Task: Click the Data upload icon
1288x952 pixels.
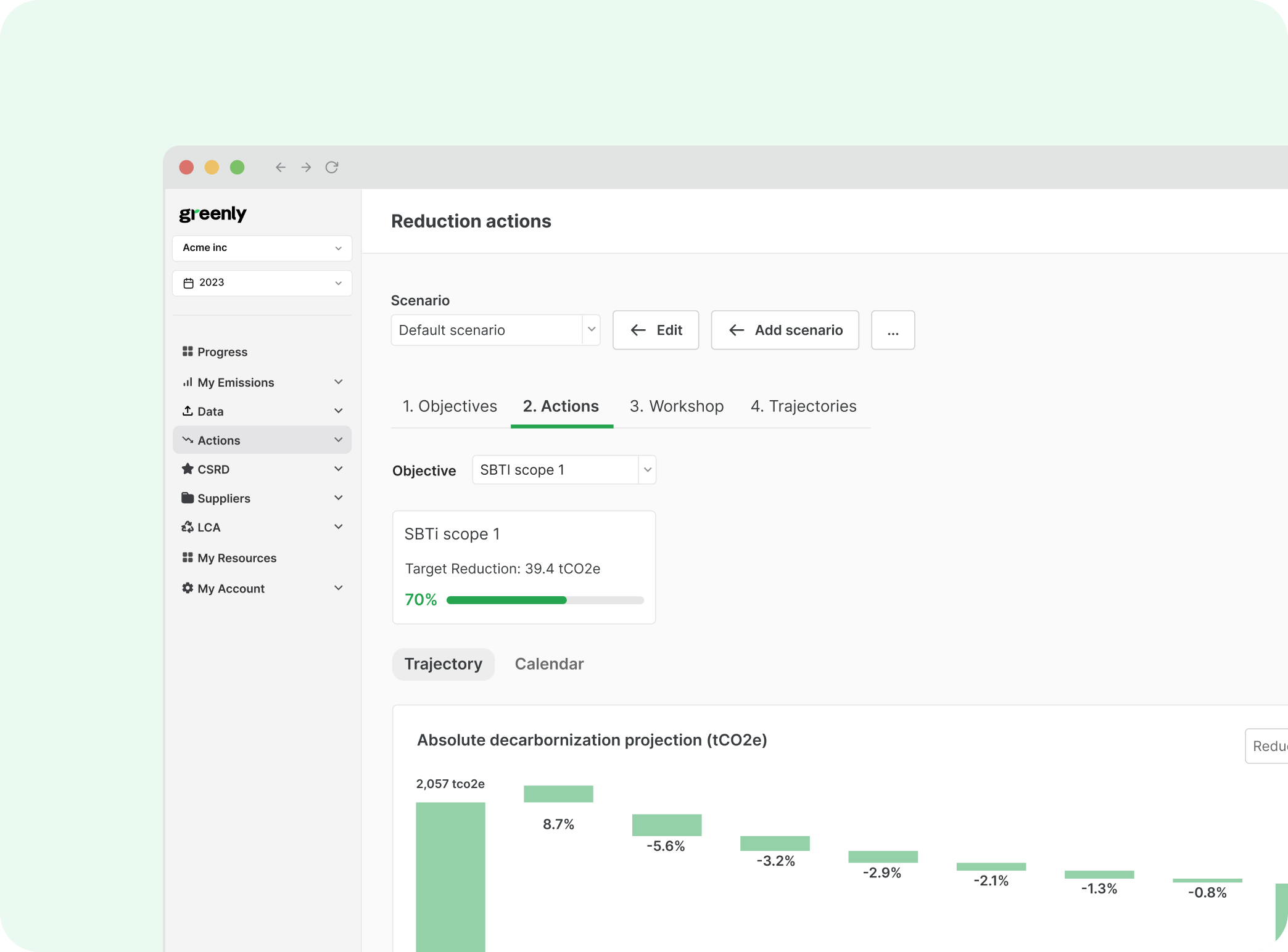Action: point(188,411)
